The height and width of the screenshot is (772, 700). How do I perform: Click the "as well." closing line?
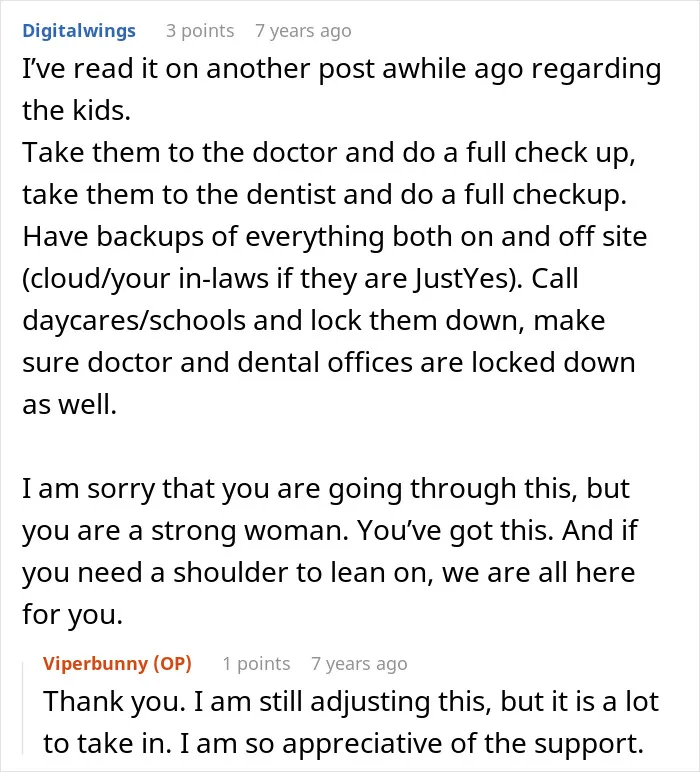point(69,405)
